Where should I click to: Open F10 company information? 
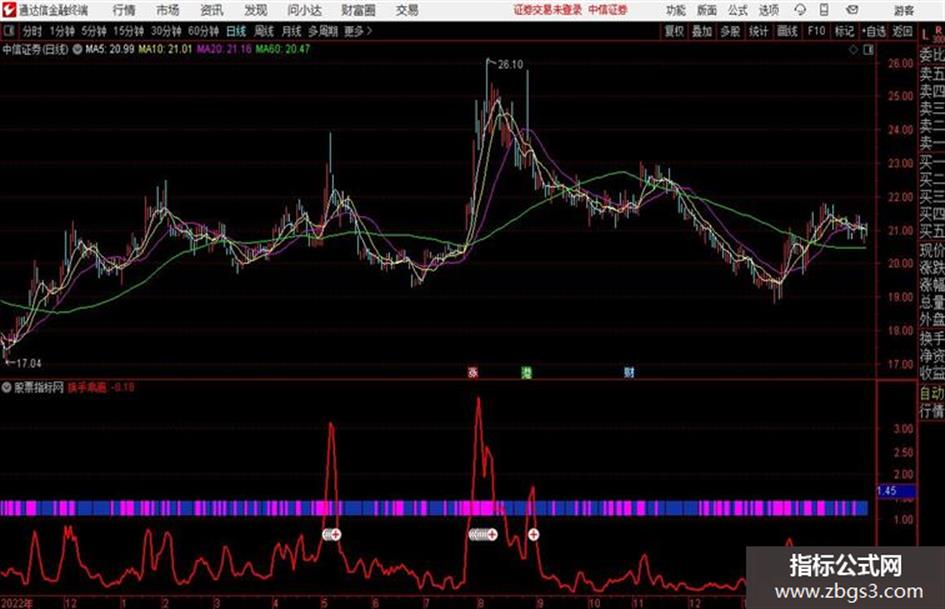coord(816,31)
